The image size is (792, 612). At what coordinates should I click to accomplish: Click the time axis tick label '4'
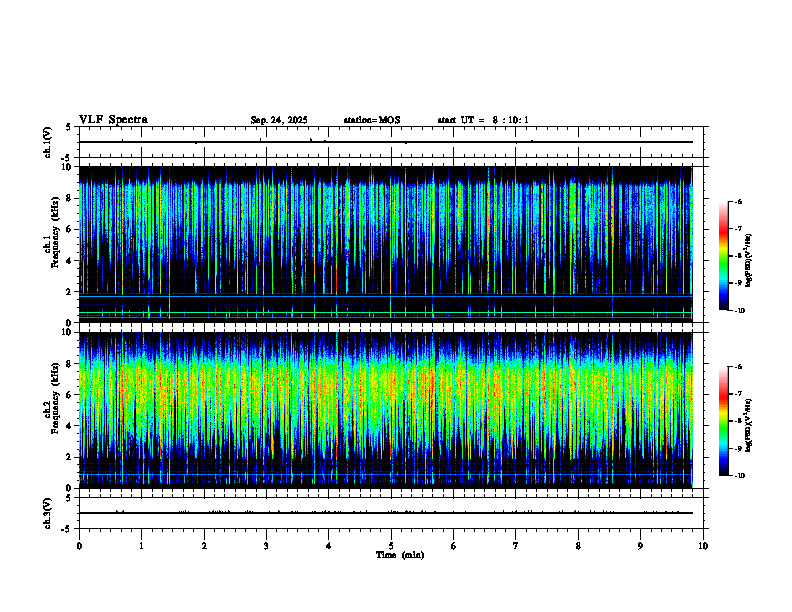[x=328, y=546]
